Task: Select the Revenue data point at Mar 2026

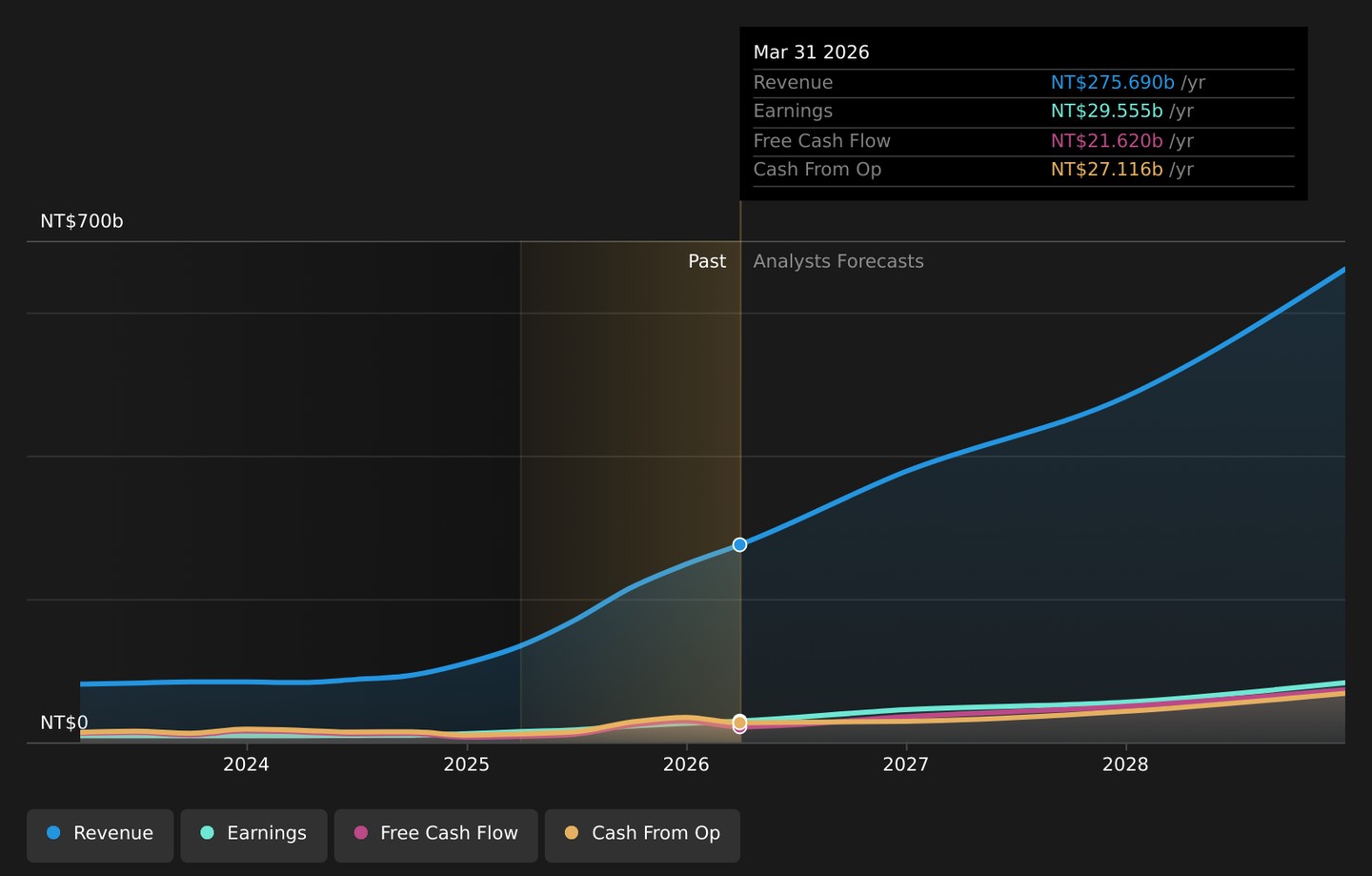Action: coord(739,544)
